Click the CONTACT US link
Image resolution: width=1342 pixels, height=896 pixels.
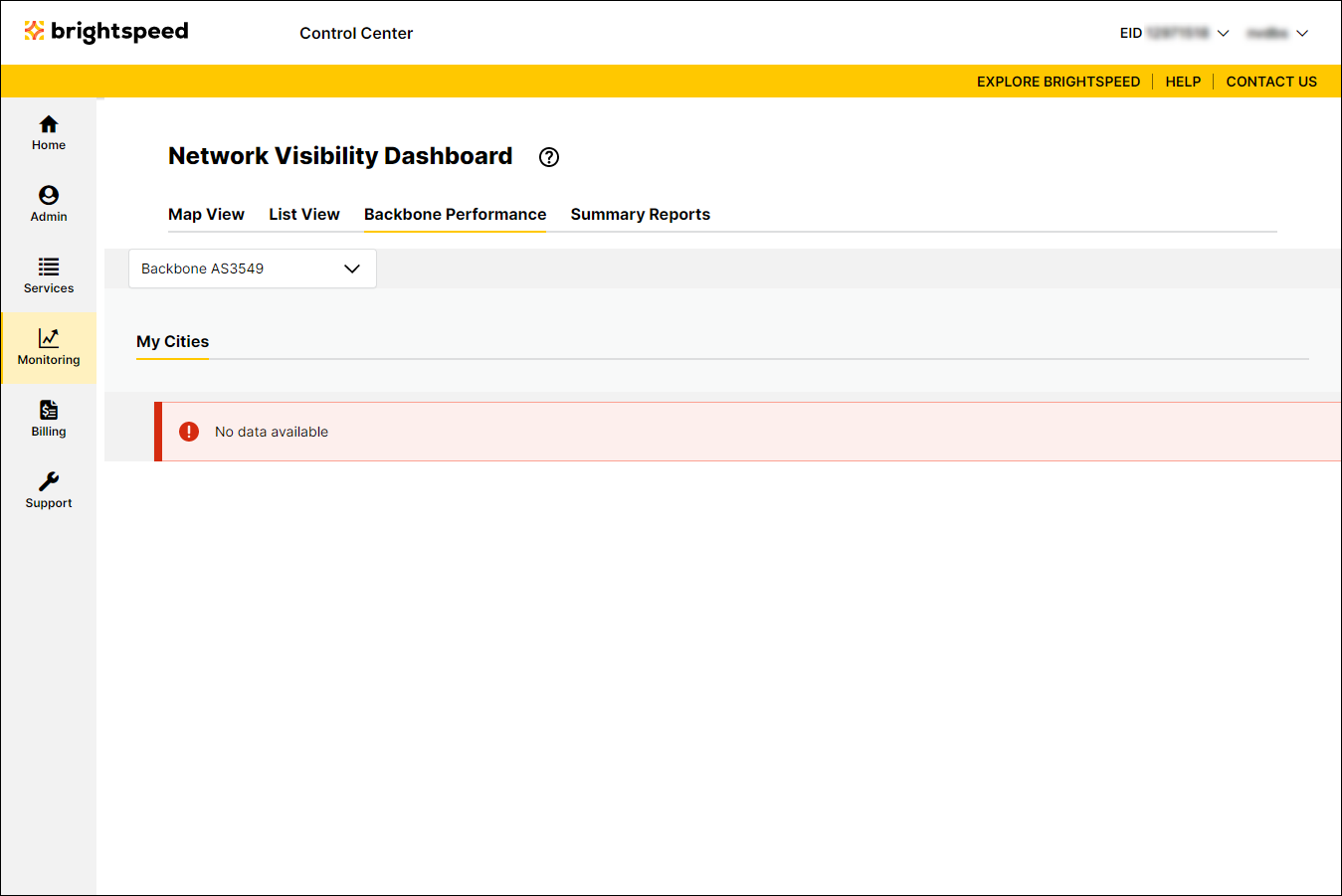tap(1271, 82)
